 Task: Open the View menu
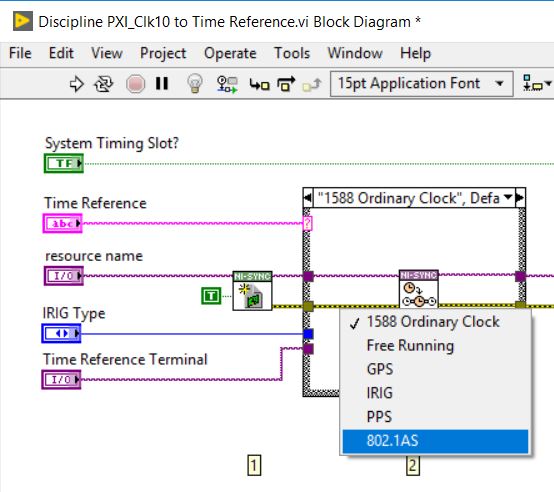107,53
